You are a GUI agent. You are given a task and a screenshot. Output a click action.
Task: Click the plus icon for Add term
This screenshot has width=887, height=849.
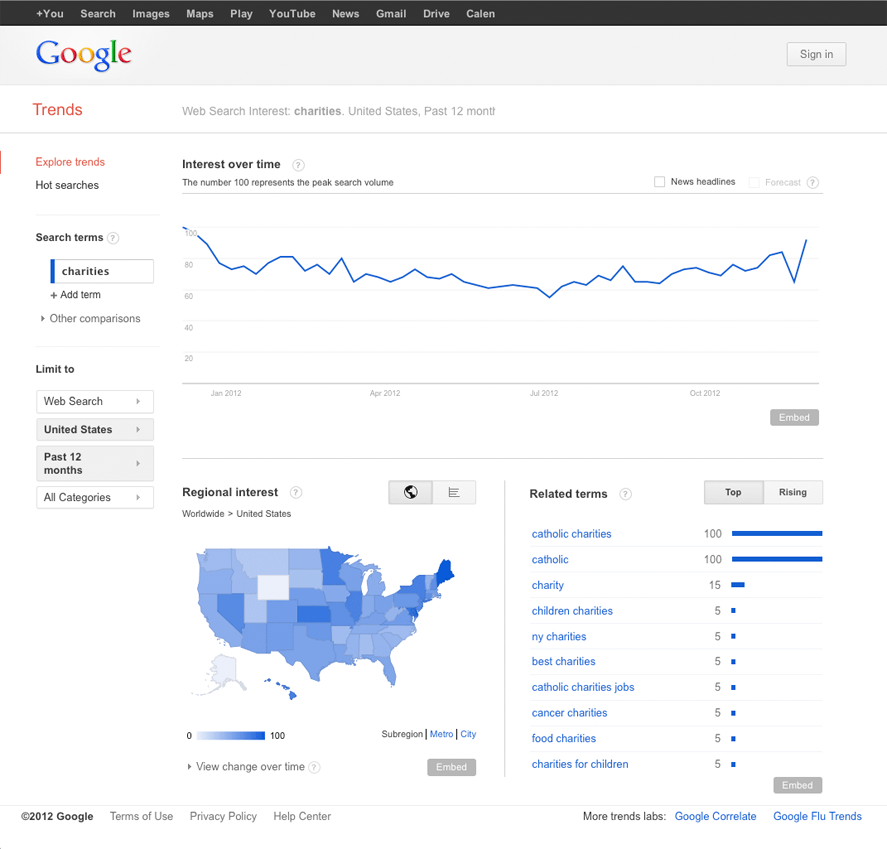[x=54, y=295]
